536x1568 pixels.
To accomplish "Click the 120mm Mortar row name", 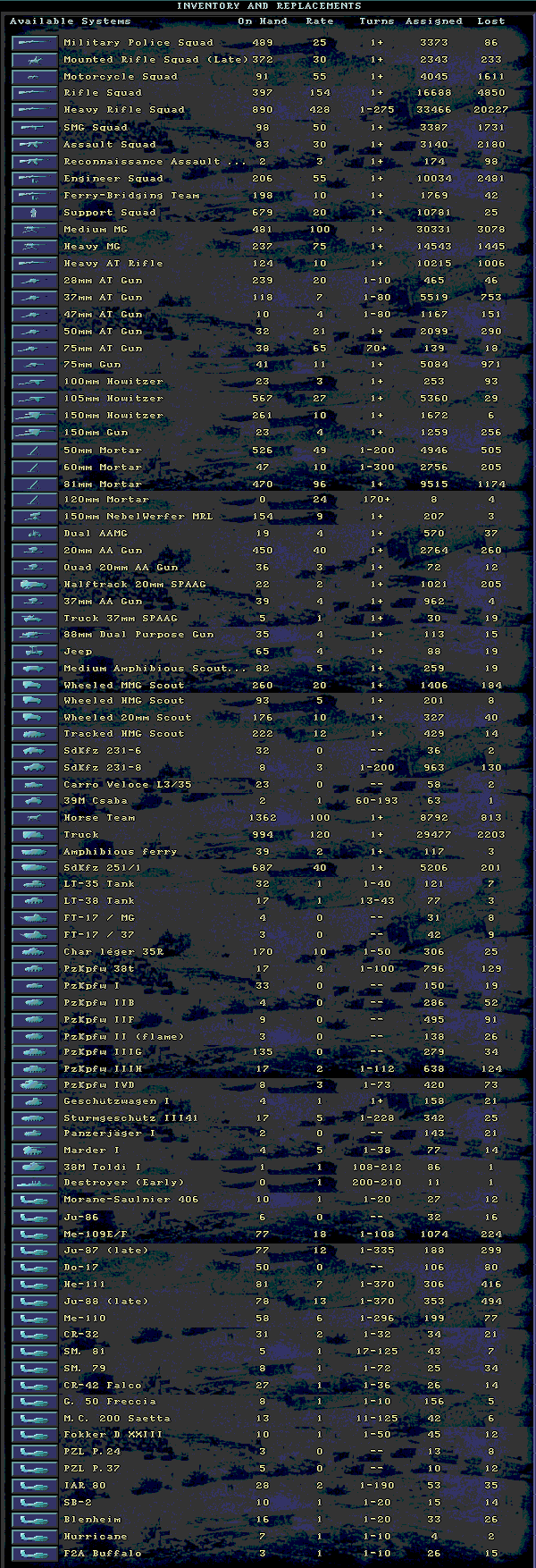I will pyautogui.click(x=106, y=500).
